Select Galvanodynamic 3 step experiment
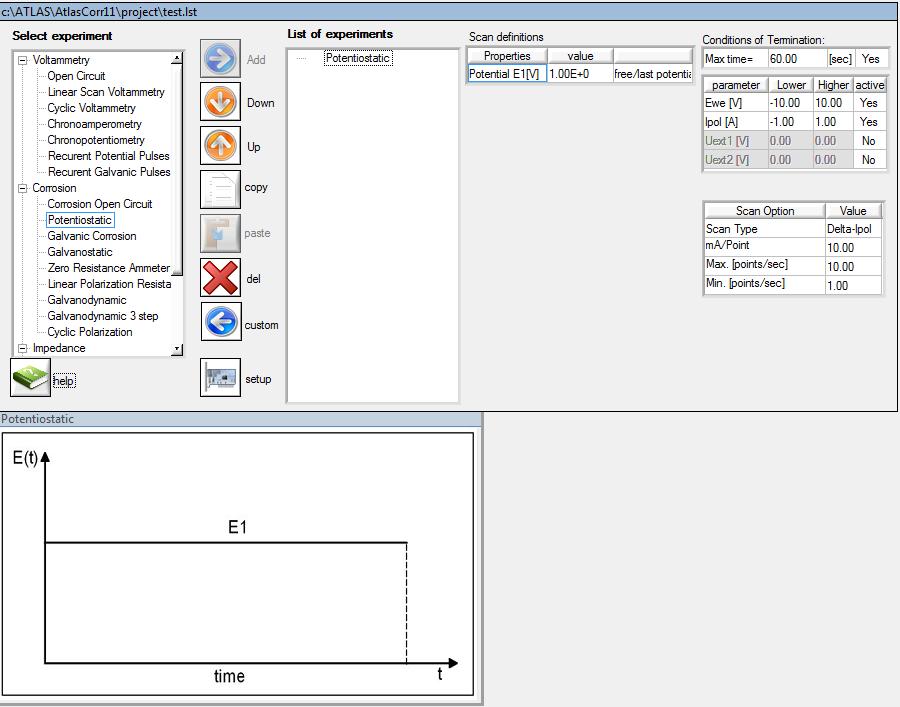This screenshot has width=900, height=707. 103,317
